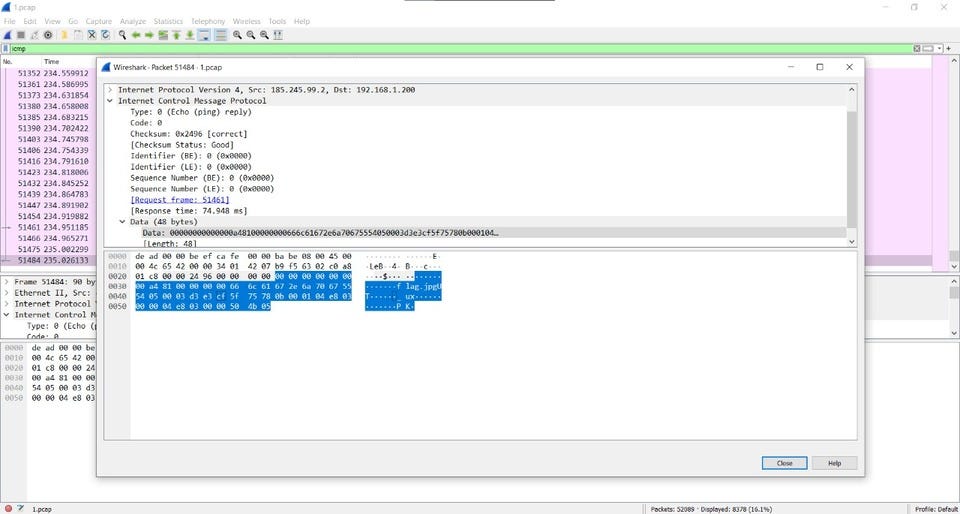The width and height of the screenshot is (960, 514).
Task: Open Help for packet dialog
Action: click(834, 463)
